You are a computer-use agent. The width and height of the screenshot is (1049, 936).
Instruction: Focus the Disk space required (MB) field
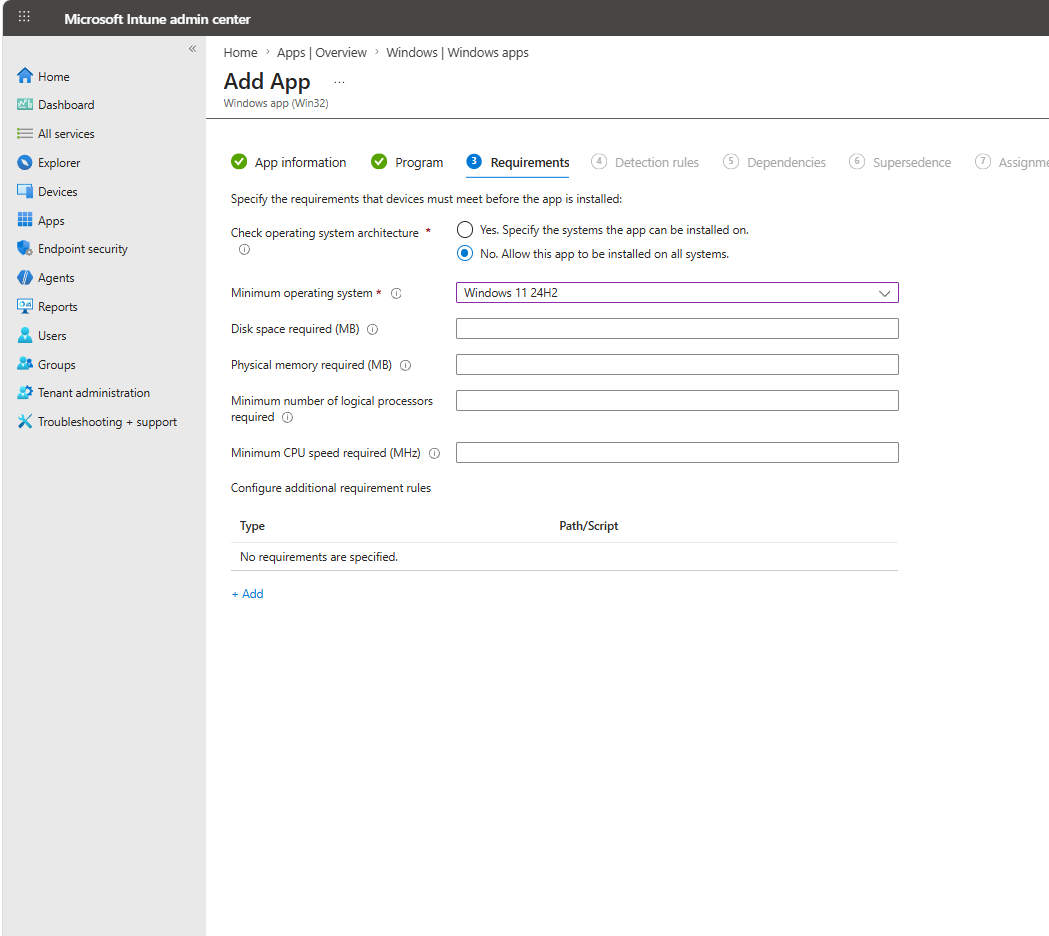677,329
